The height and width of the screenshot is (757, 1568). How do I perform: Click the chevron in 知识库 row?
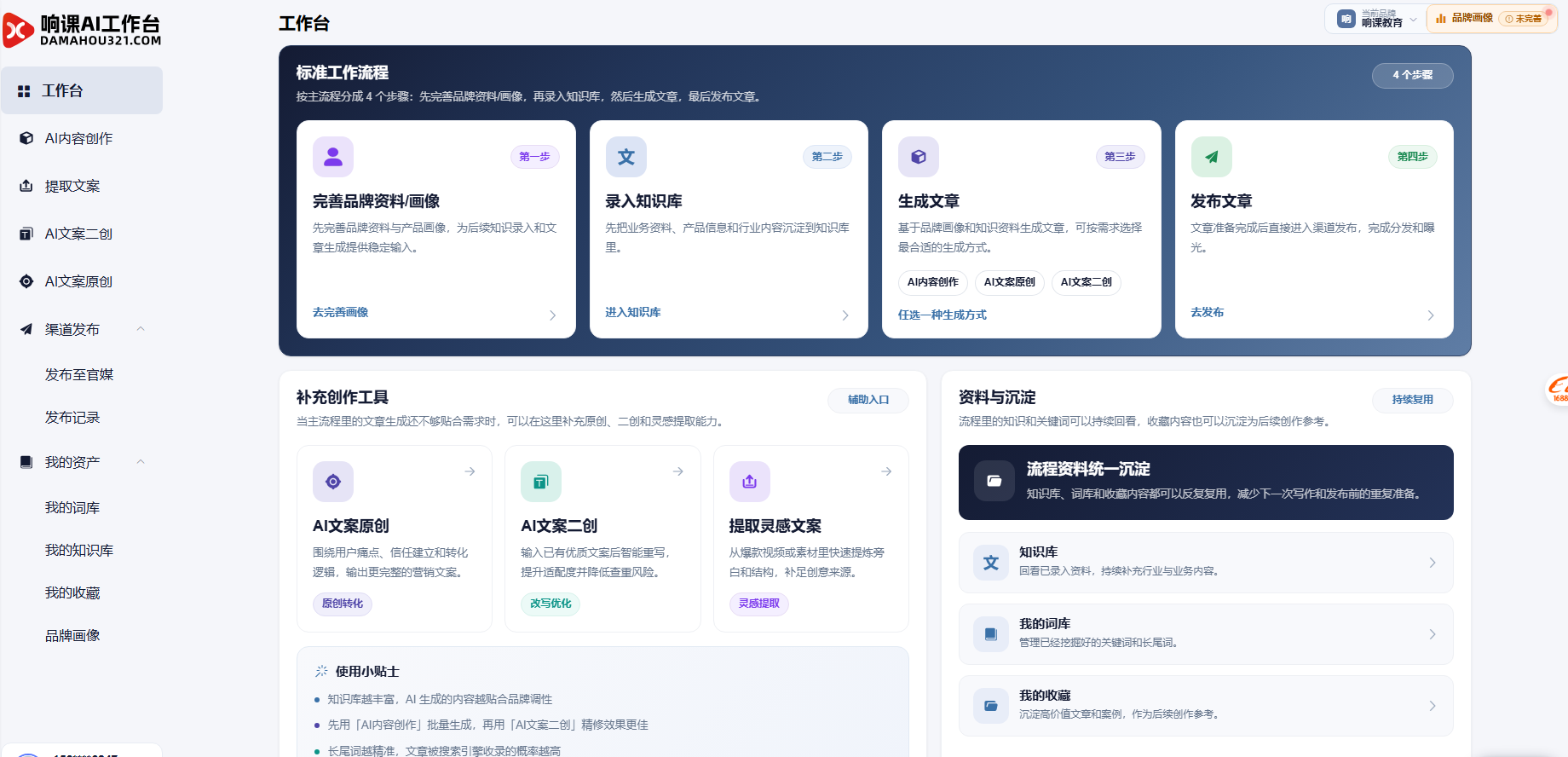click(1433, 563)
